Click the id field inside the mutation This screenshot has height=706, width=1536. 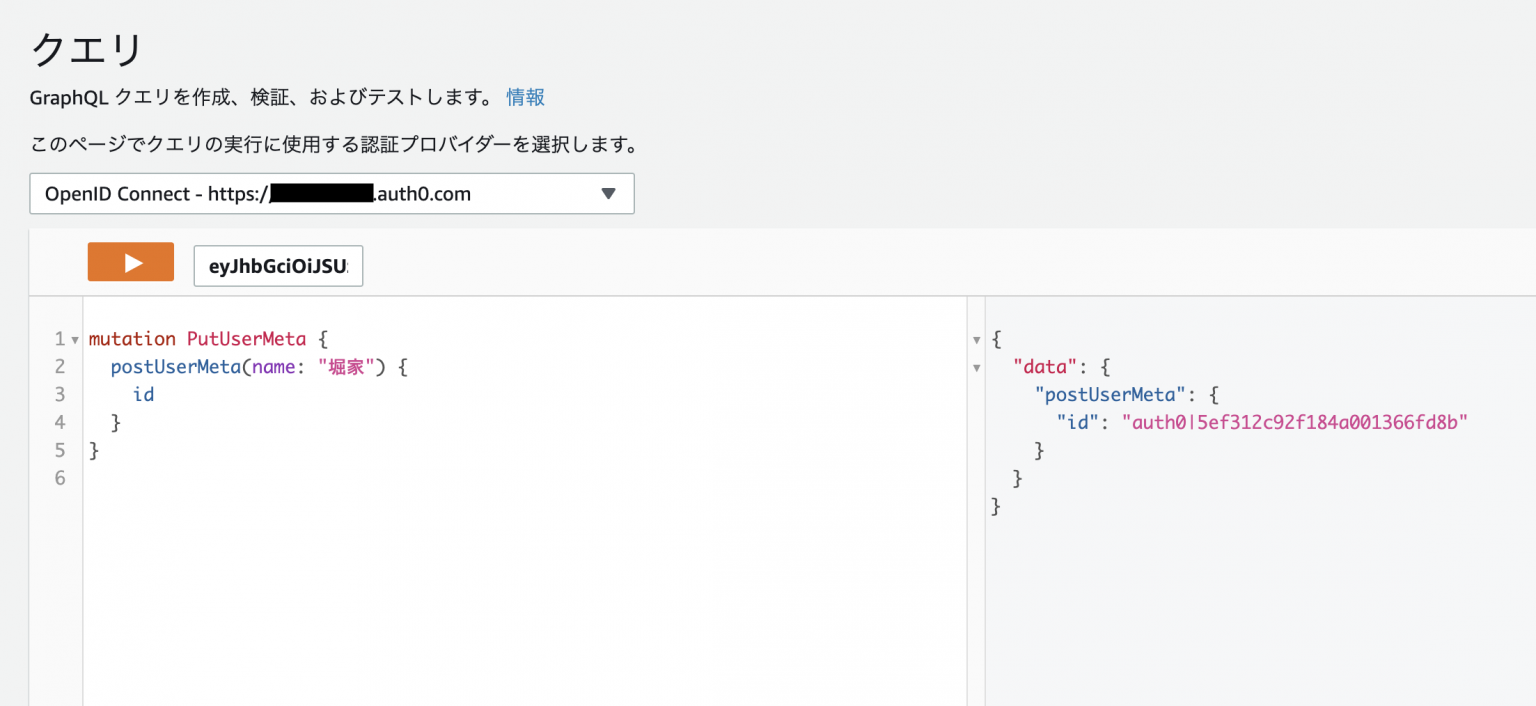[x=143, y=394]
